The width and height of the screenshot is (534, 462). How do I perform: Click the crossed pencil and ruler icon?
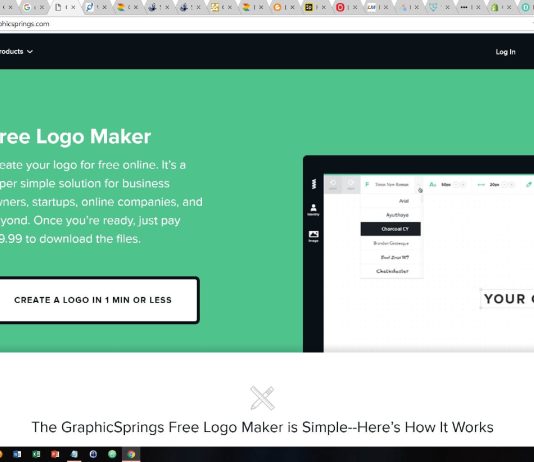click(262, 398)
